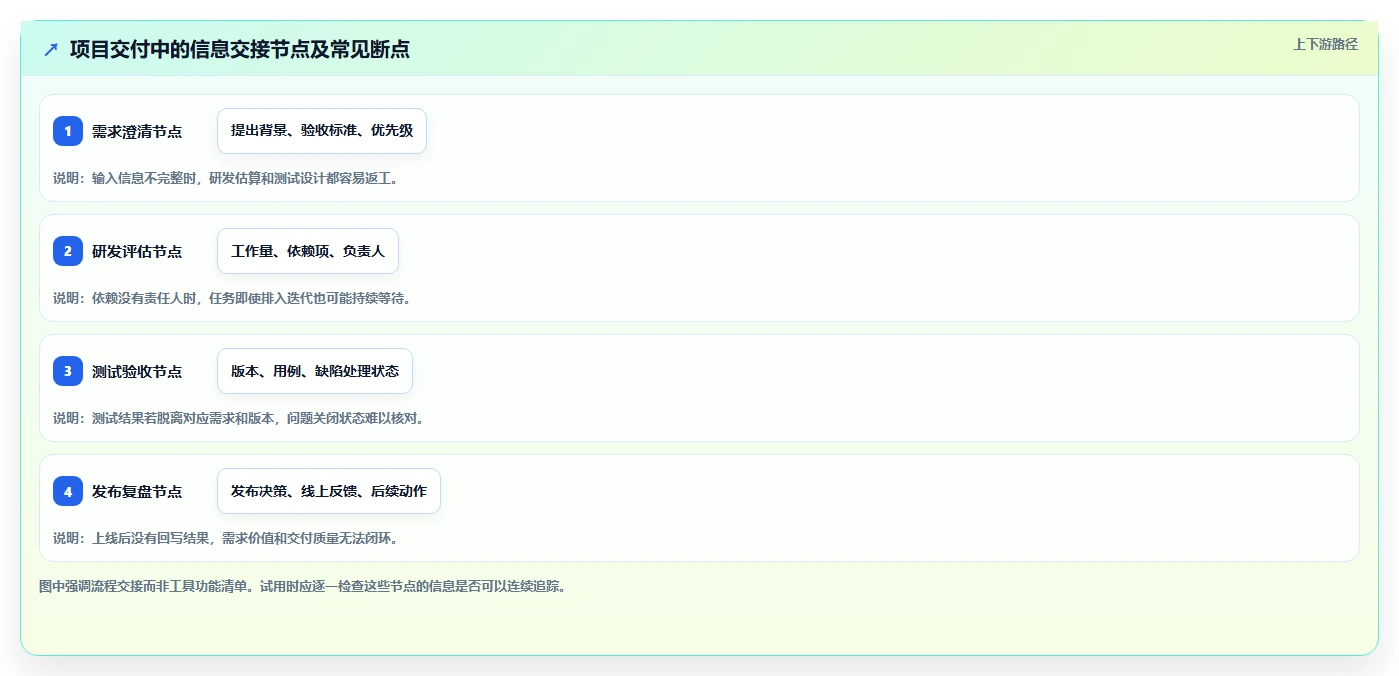The width and height of the screenshot is (1399, 676).
Task: Click the arrow icon beside the title
Action: coord(51,49)
